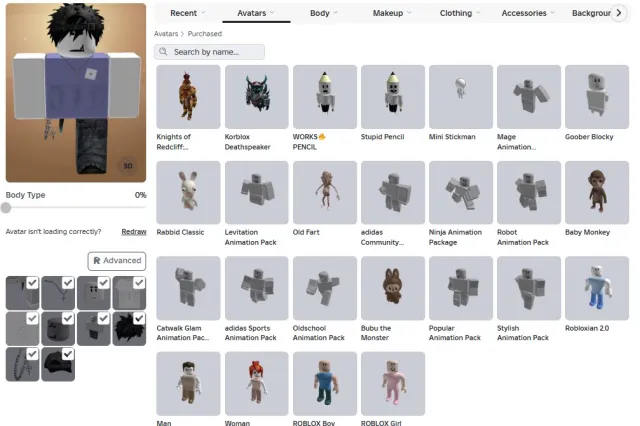
Task: Go to Avatars breadcrumb link
Action: [x=166, y=33]
